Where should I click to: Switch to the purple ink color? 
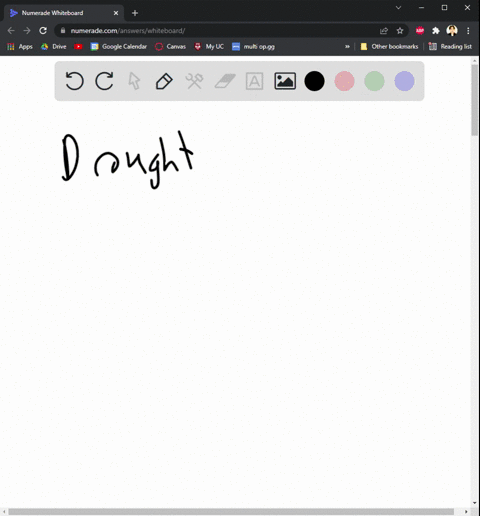tap(404, 81)
